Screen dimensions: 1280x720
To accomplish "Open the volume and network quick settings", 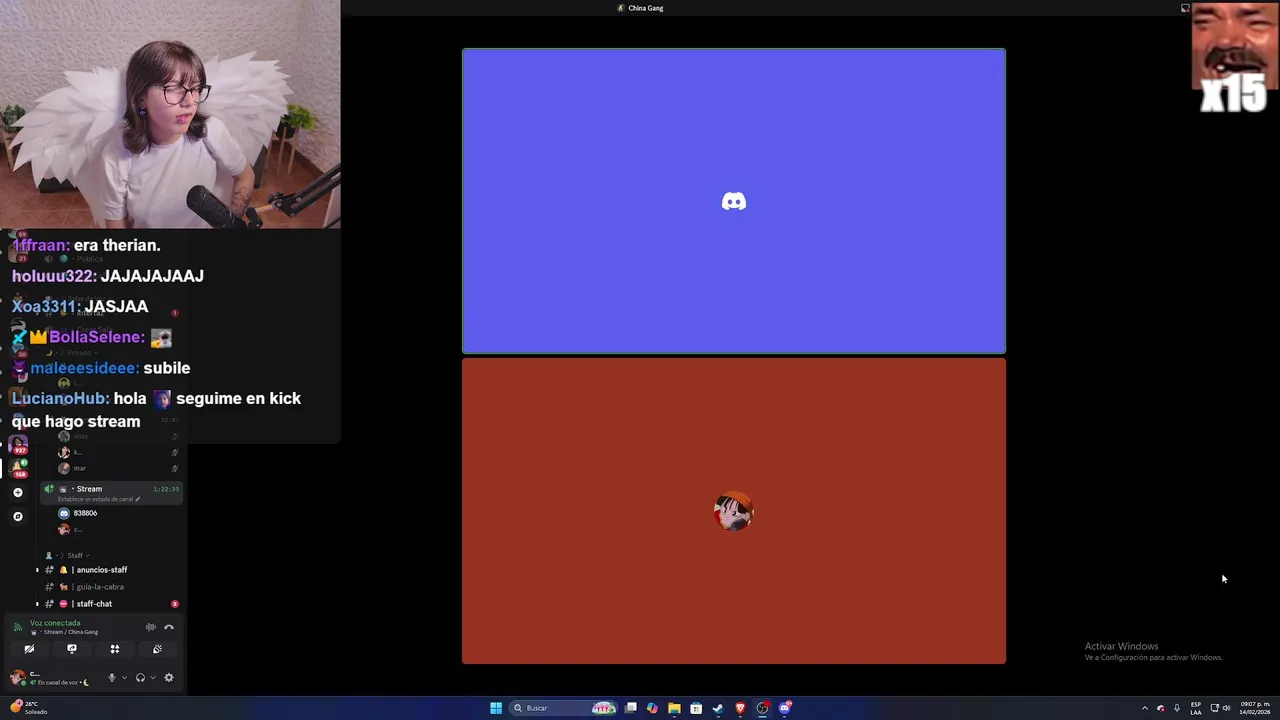I will [x=1220, y=708].
